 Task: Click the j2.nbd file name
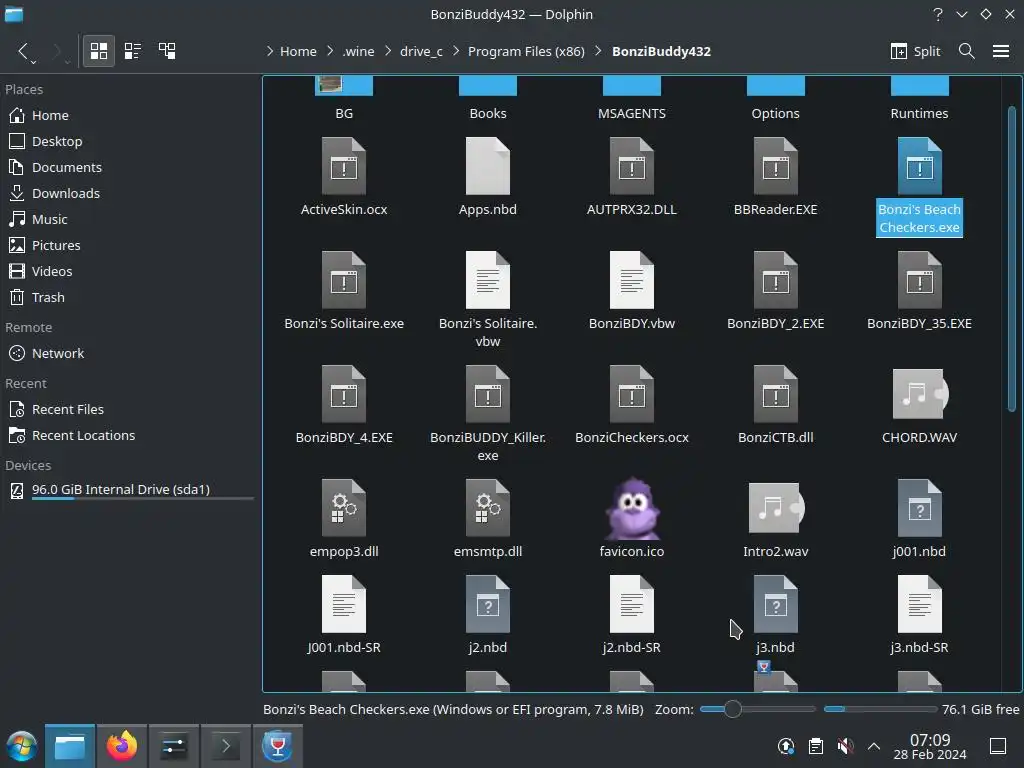click(488, 647)
